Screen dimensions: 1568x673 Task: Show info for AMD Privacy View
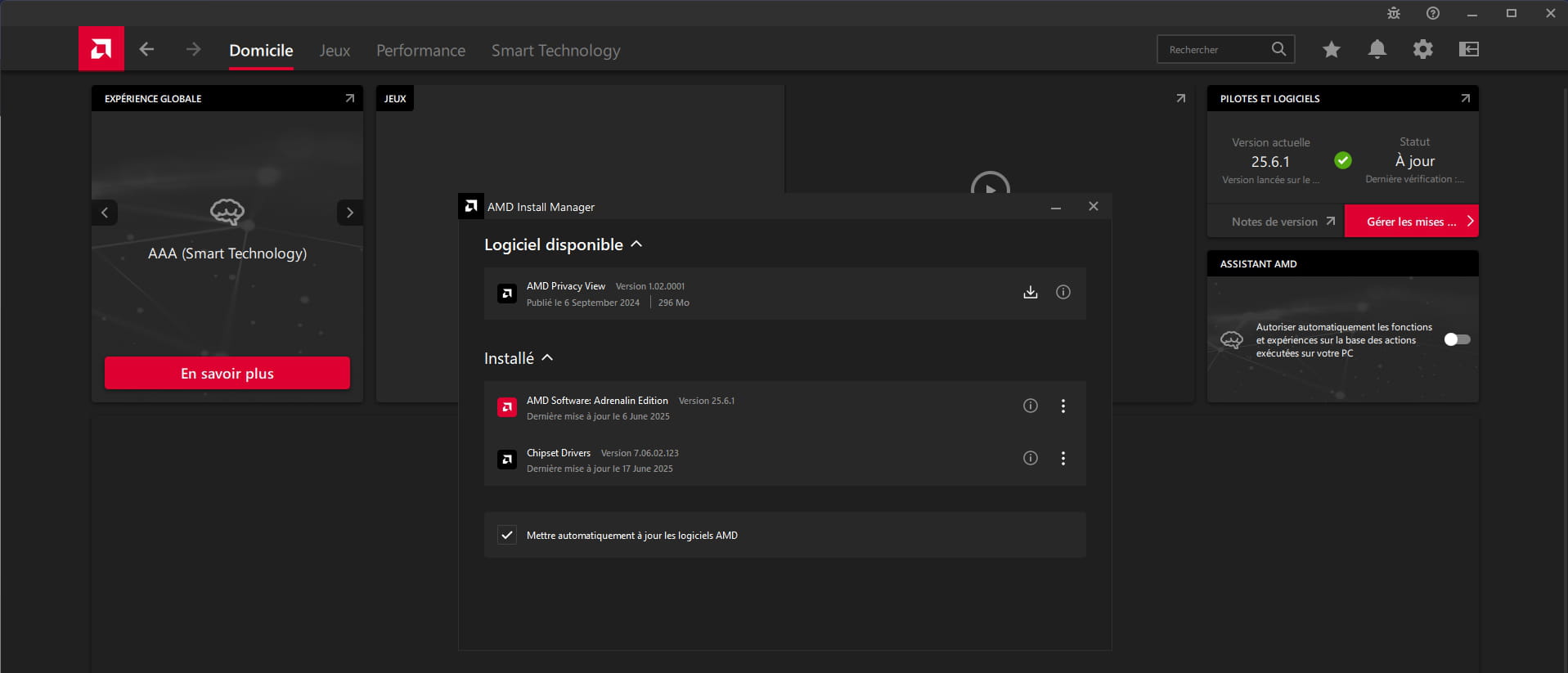tap(1063, 292)
